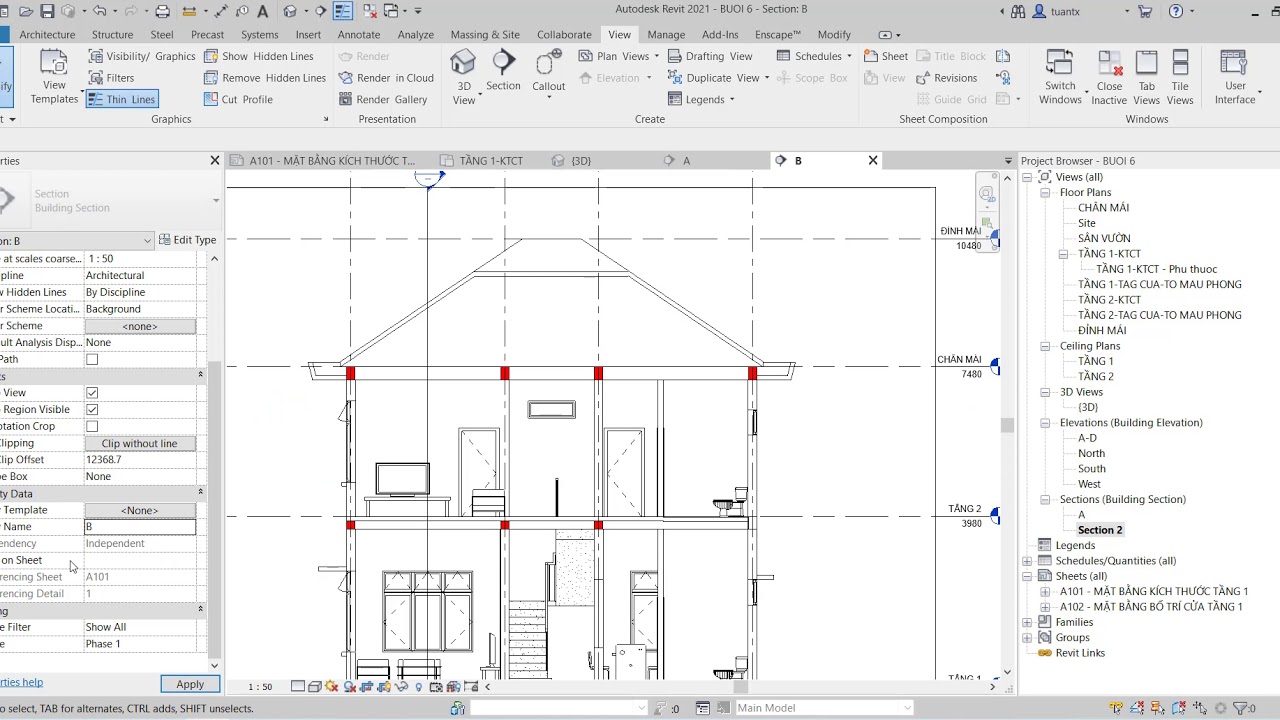Expand the Families node
The height and width of the screenshot is (720, 1280).
pyautogui.click(x=1027, y=622)
